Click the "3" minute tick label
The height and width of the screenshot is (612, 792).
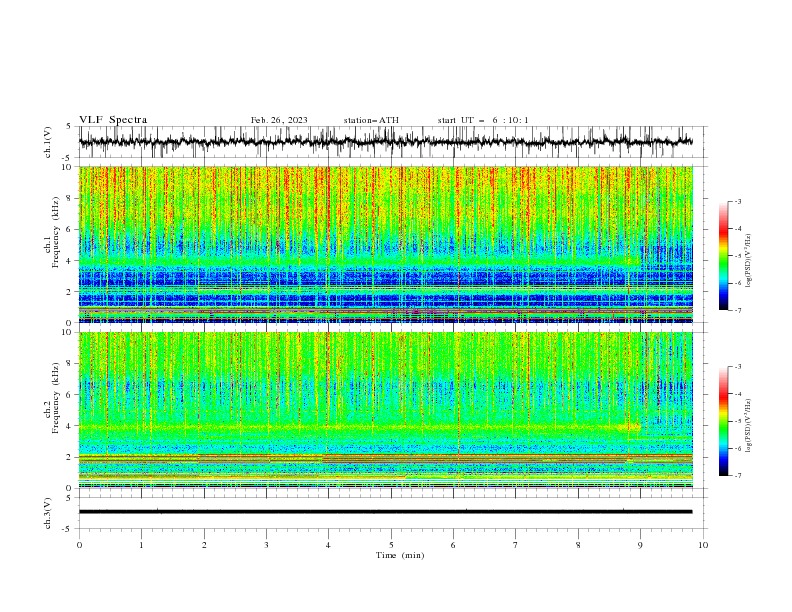coord(266,545)
